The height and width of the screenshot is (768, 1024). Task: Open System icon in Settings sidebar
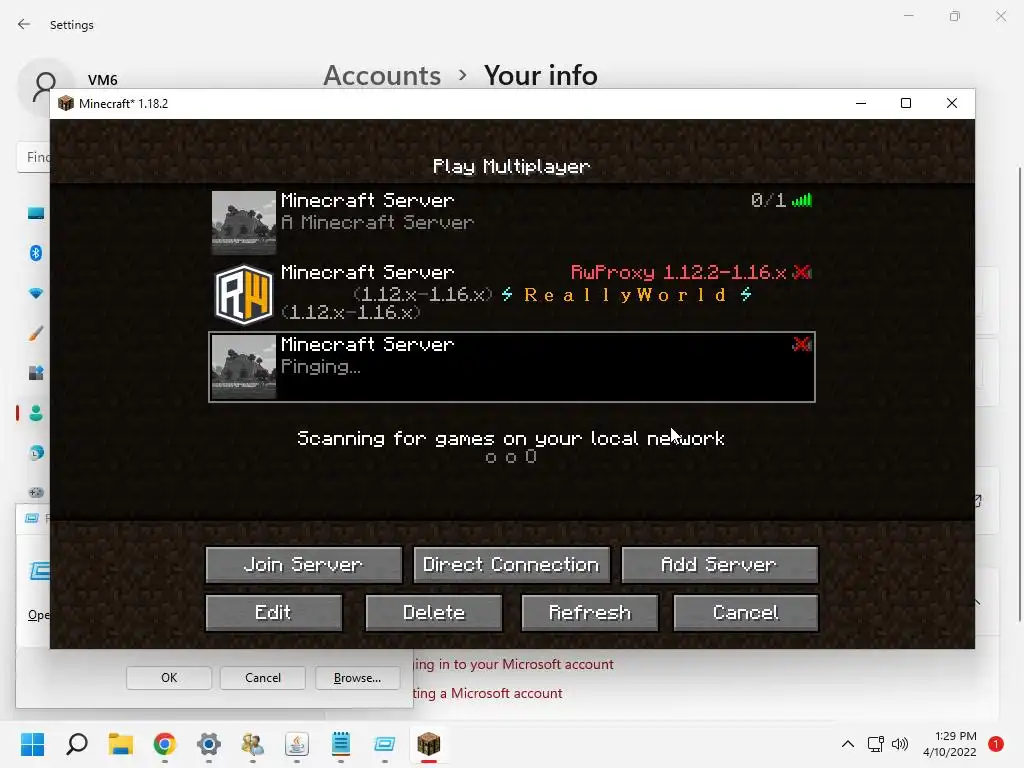coord(36,213)
